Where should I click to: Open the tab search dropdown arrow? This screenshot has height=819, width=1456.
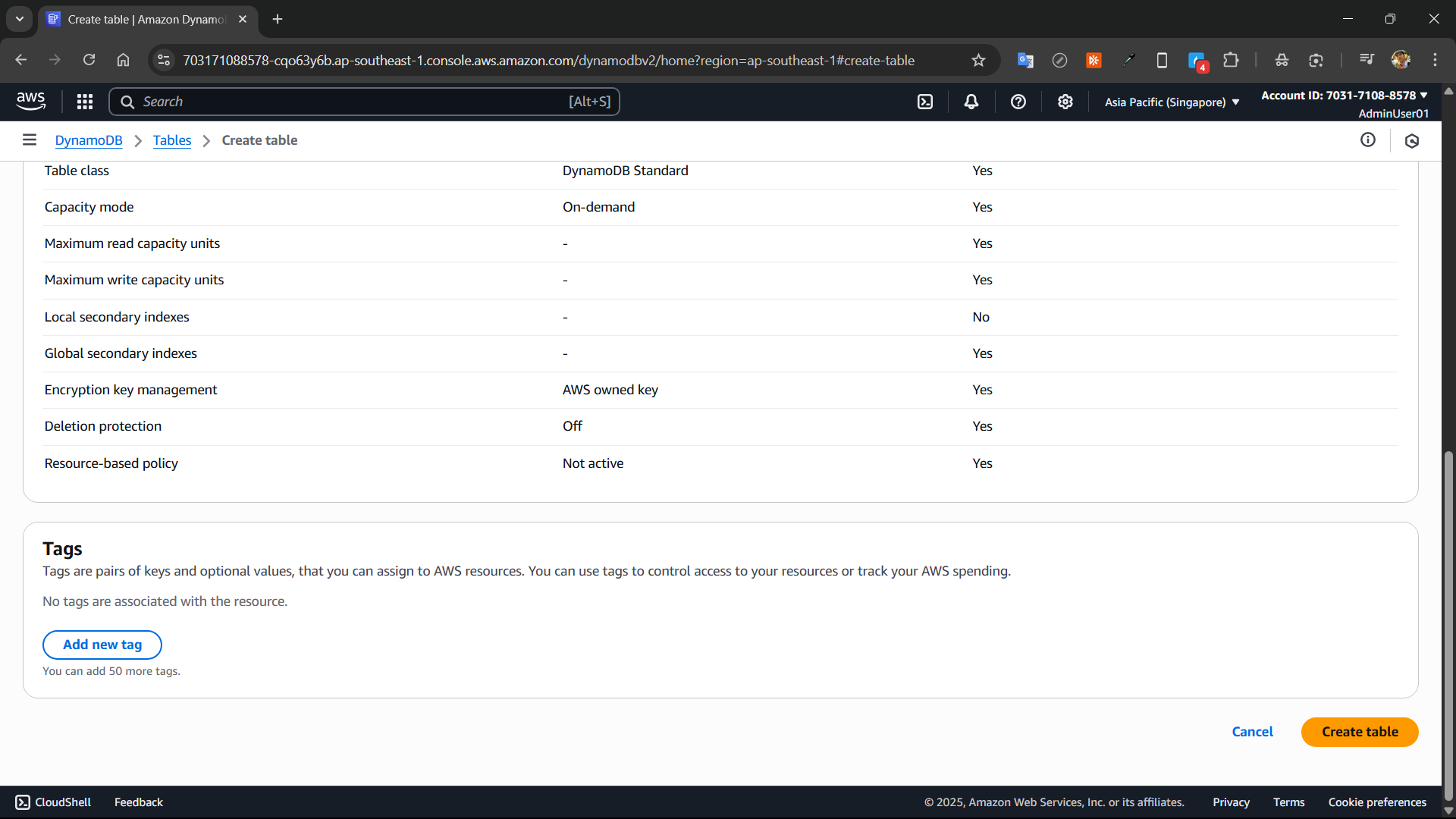point(20,19)
